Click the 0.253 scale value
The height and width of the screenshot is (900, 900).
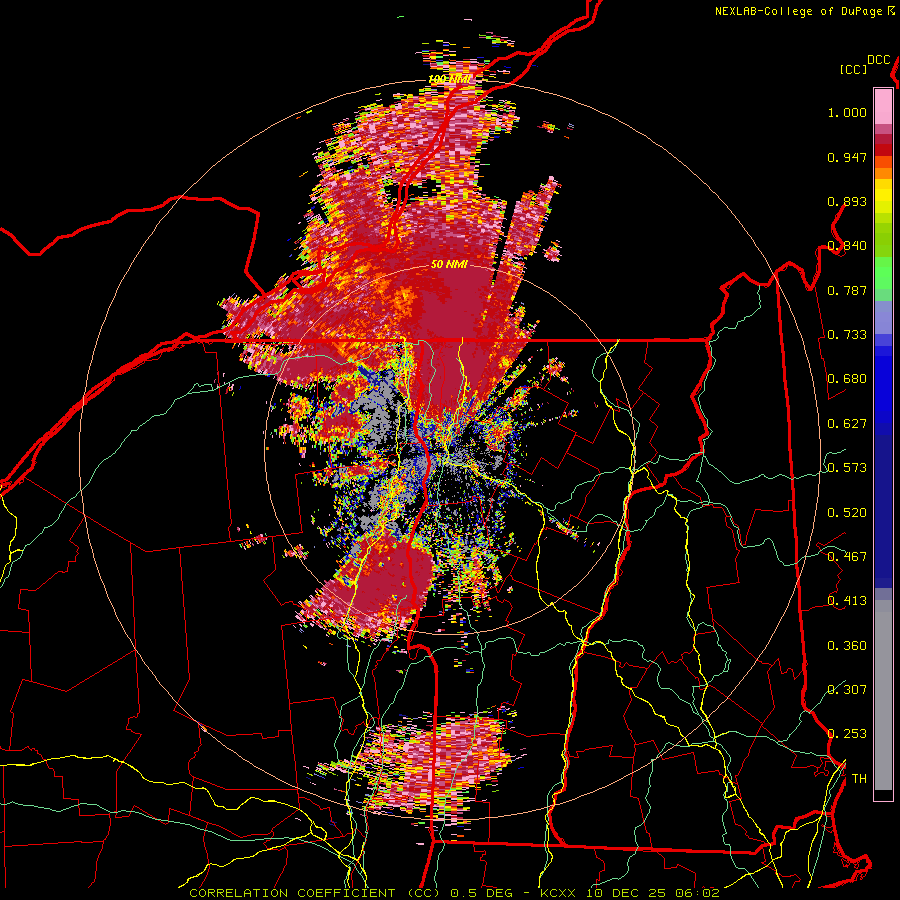[847, 734]
